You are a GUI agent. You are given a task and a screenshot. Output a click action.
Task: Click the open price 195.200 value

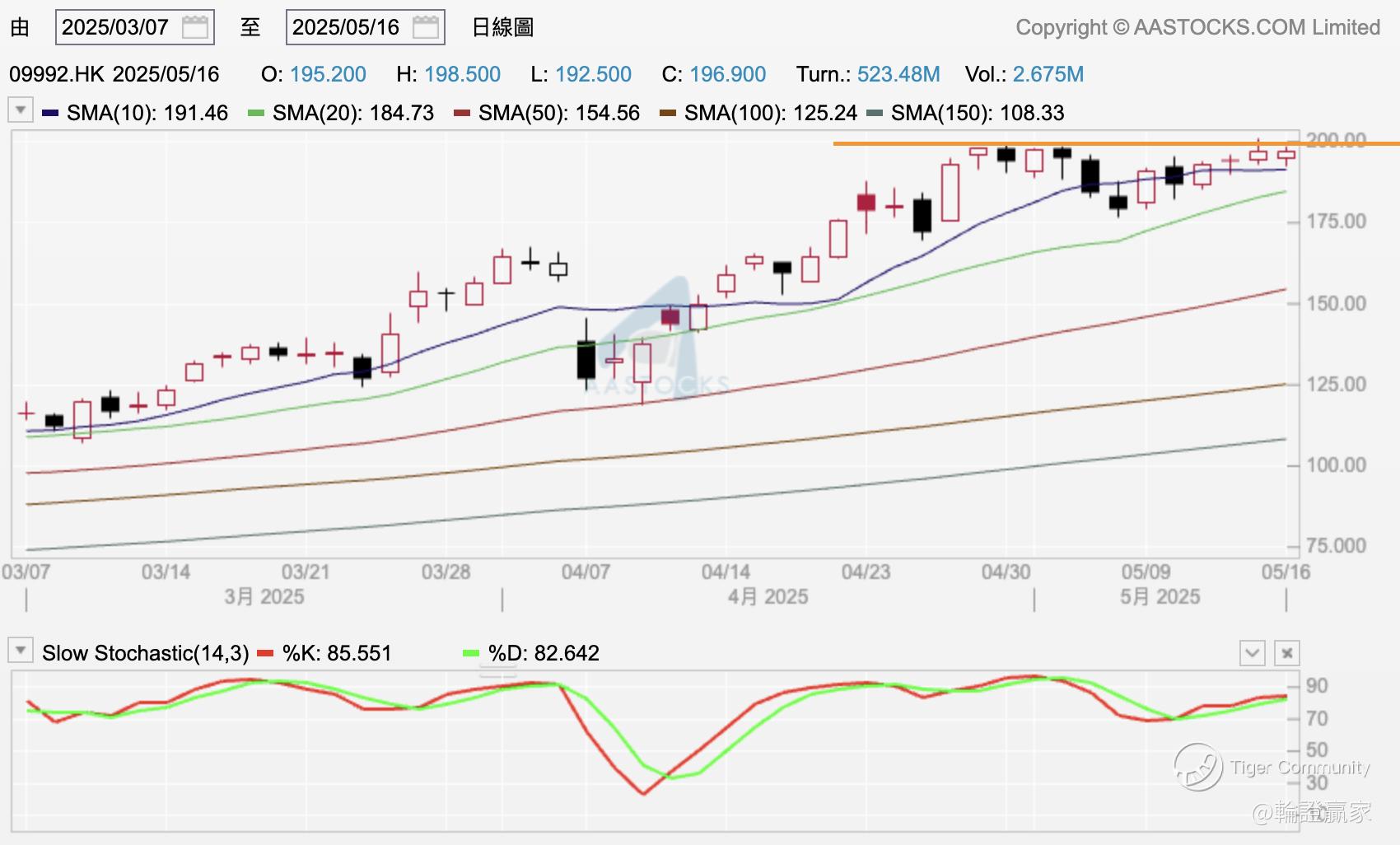click(328, 74)
